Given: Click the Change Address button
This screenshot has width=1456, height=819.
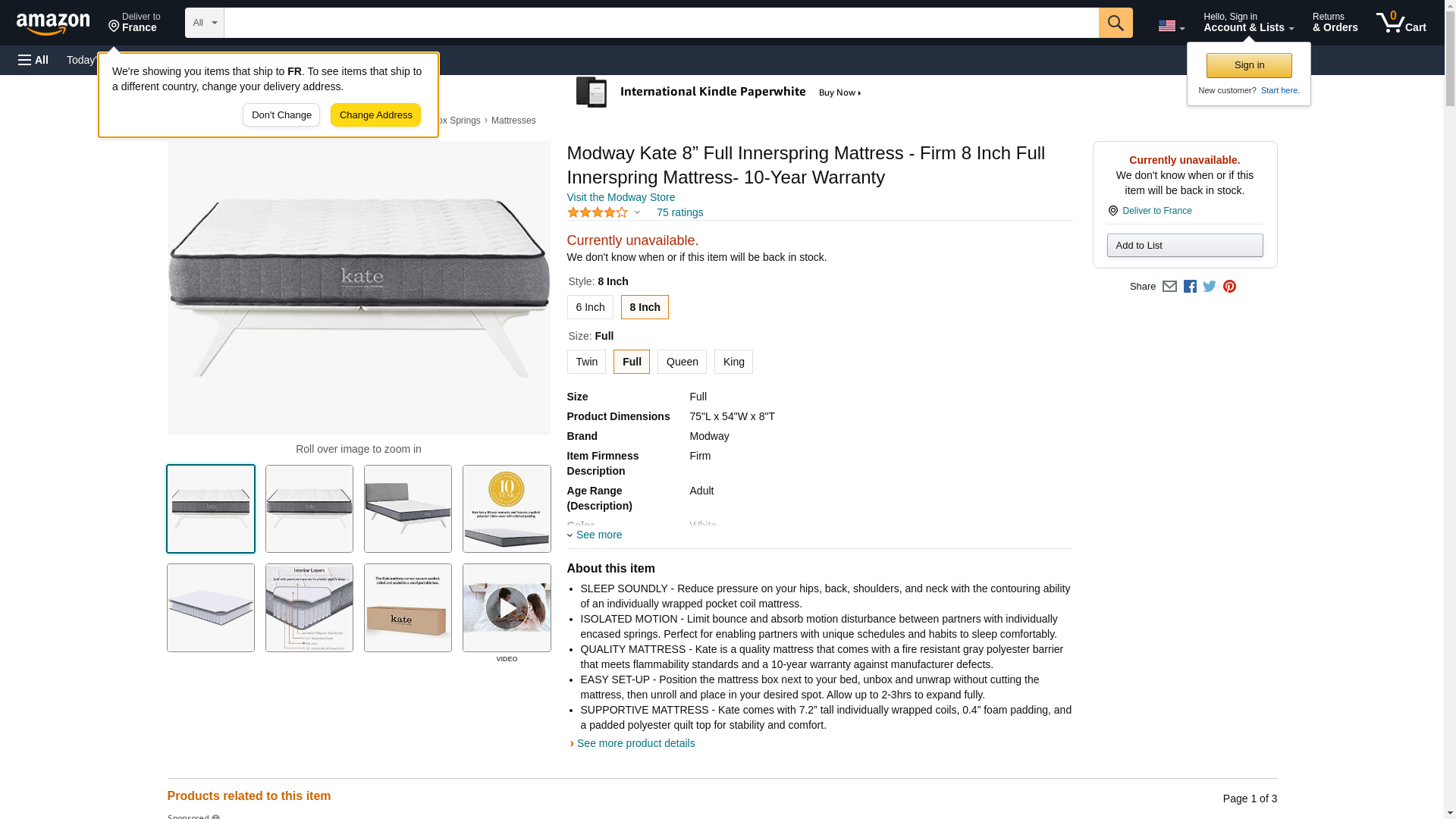Looking at the screenshot, I should coord(375,115).
